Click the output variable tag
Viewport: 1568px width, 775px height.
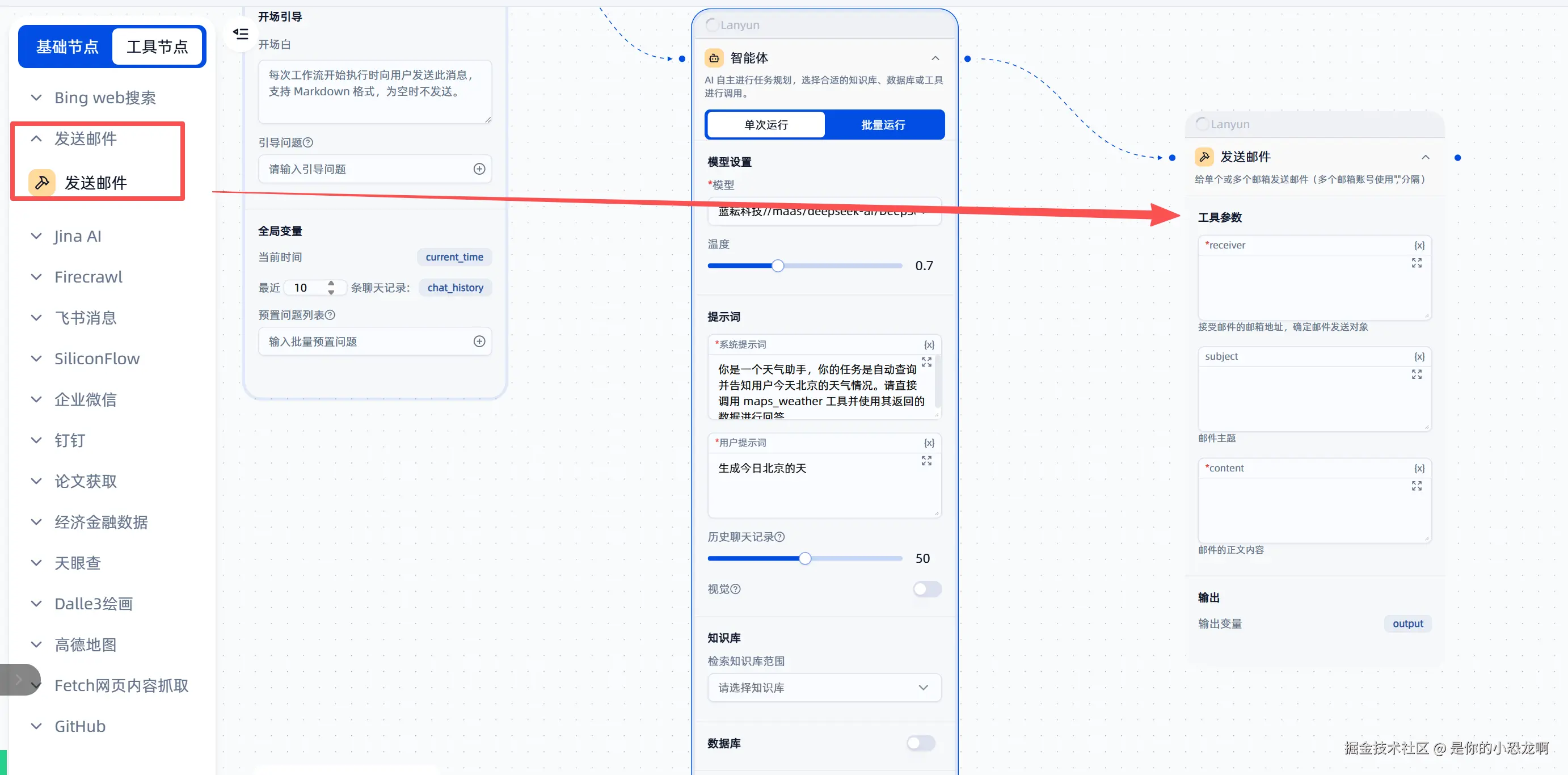[1407, 624]
